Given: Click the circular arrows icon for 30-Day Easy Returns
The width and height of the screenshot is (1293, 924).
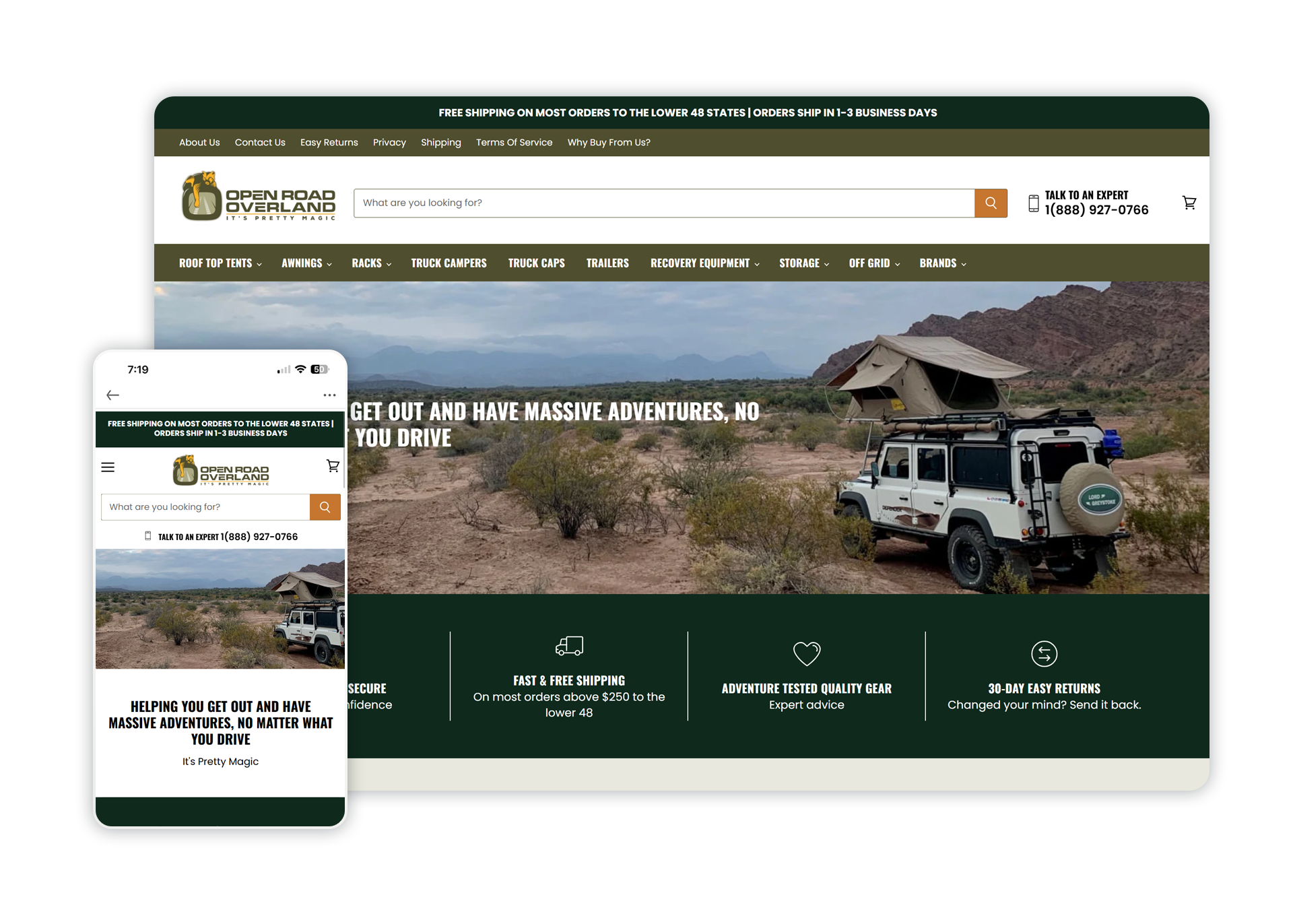Looking at the screenshot, I should (x=1044, y=653).
